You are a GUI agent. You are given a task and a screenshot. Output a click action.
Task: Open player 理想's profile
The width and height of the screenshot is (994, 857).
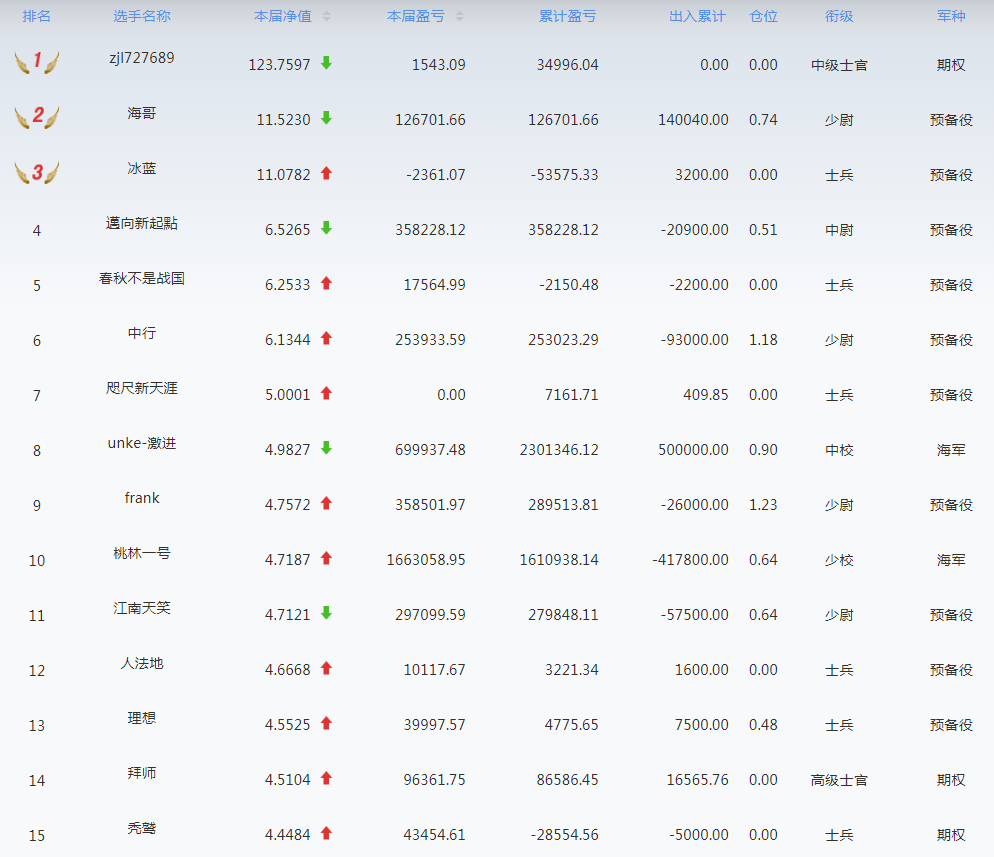pyautogui.click(x=142, y=718)
